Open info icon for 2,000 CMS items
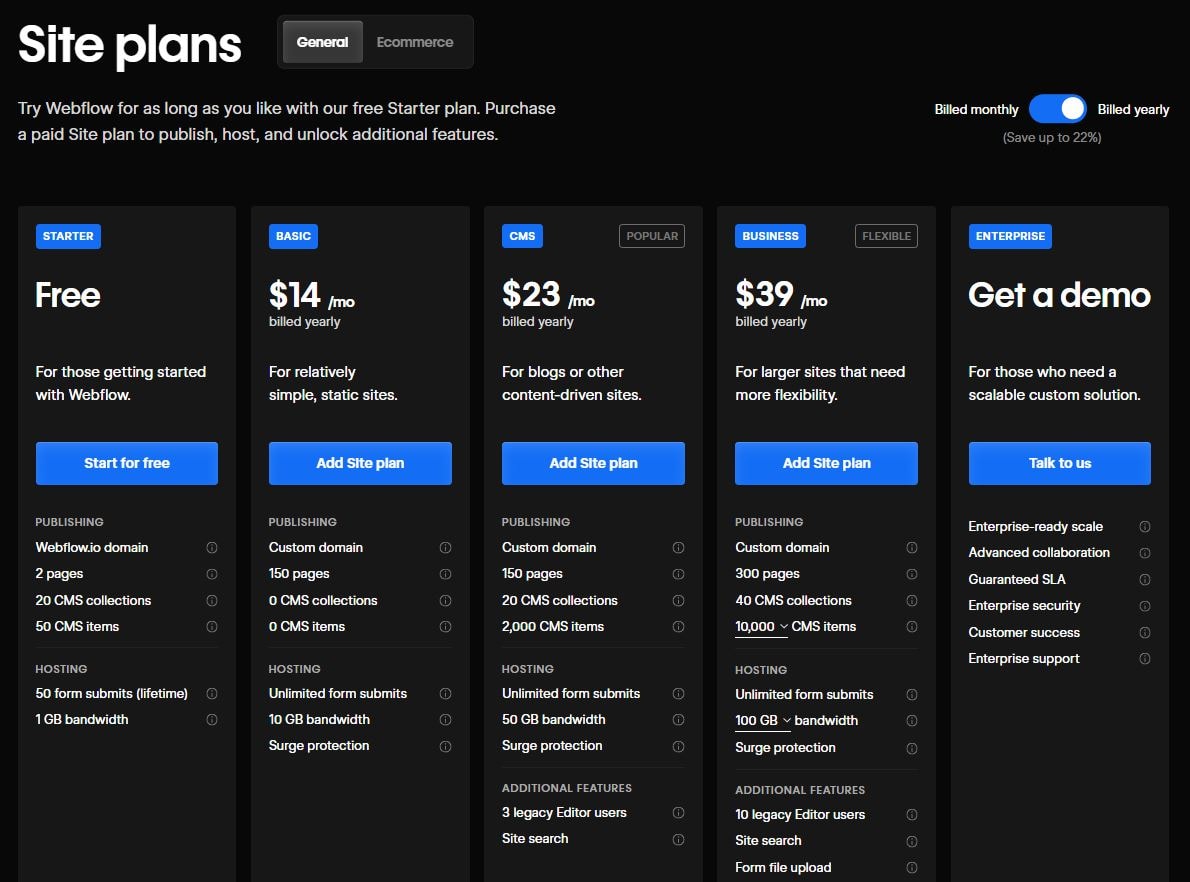Image resolution: width=1190 pixels, height=882 pixels. pyautogui.click(x=678, y=627)
